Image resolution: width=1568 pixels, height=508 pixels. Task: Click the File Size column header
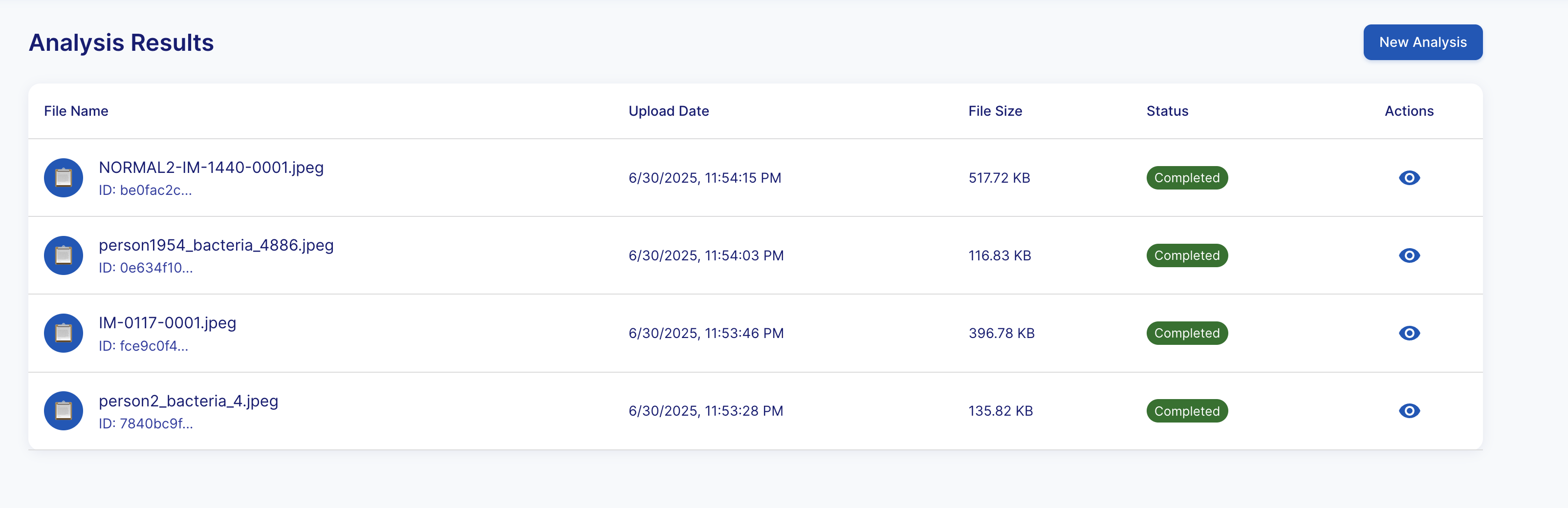click(995, 111)
